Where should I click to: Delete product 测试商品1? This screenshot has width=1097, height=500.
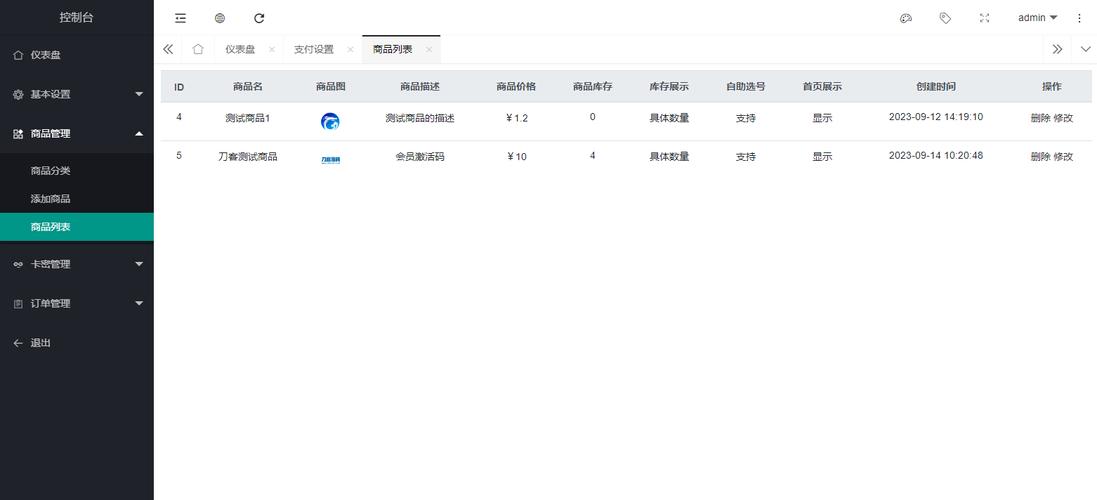point(1040,118)
